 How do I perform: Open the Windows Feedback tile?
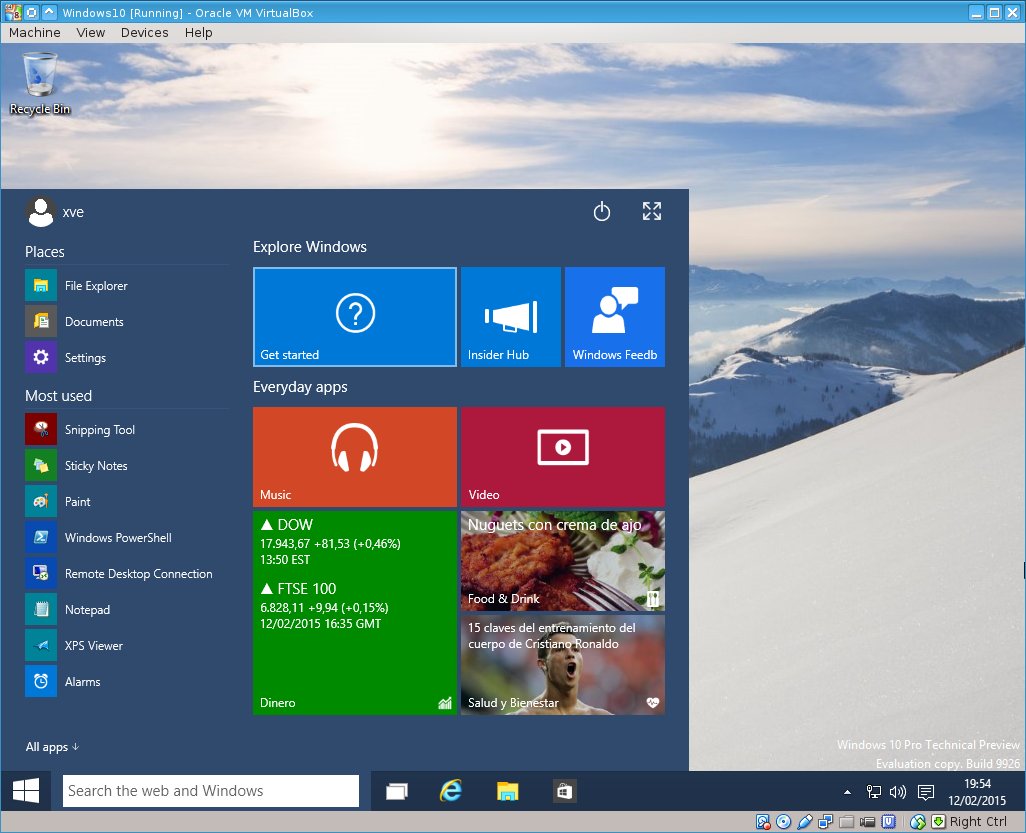(x=615, y=317)
